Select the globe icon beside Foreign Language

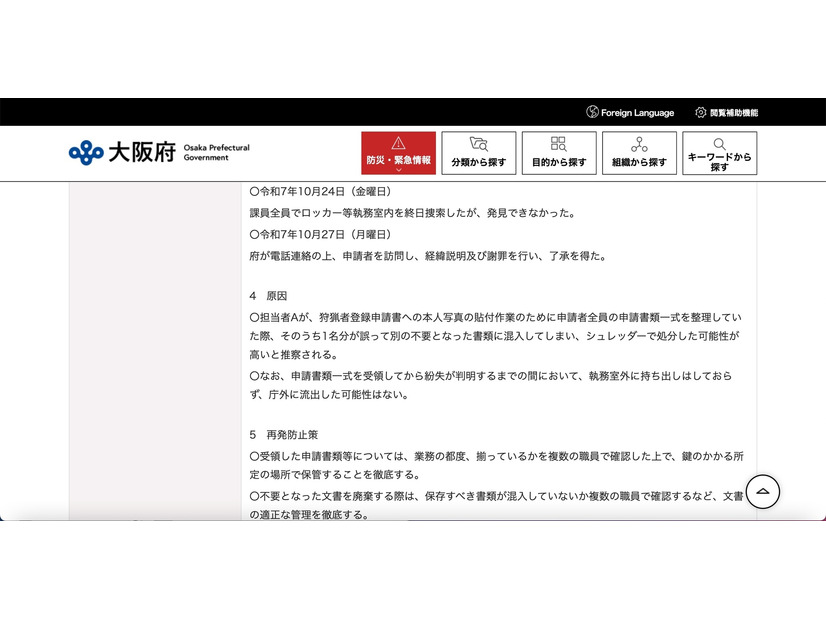pyautogui.click(x=592, y=112)
